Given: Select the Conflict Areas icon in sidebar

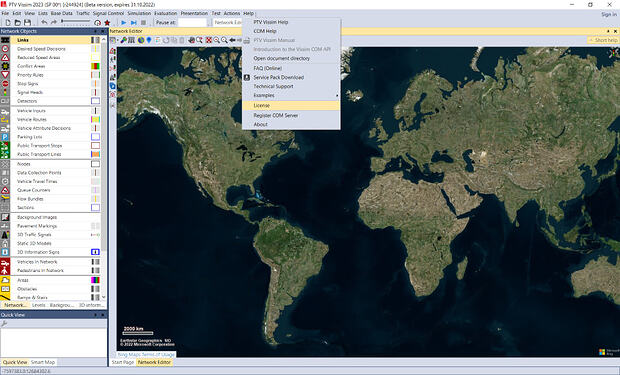Looking at the screenshot, I should coord(5,66).
